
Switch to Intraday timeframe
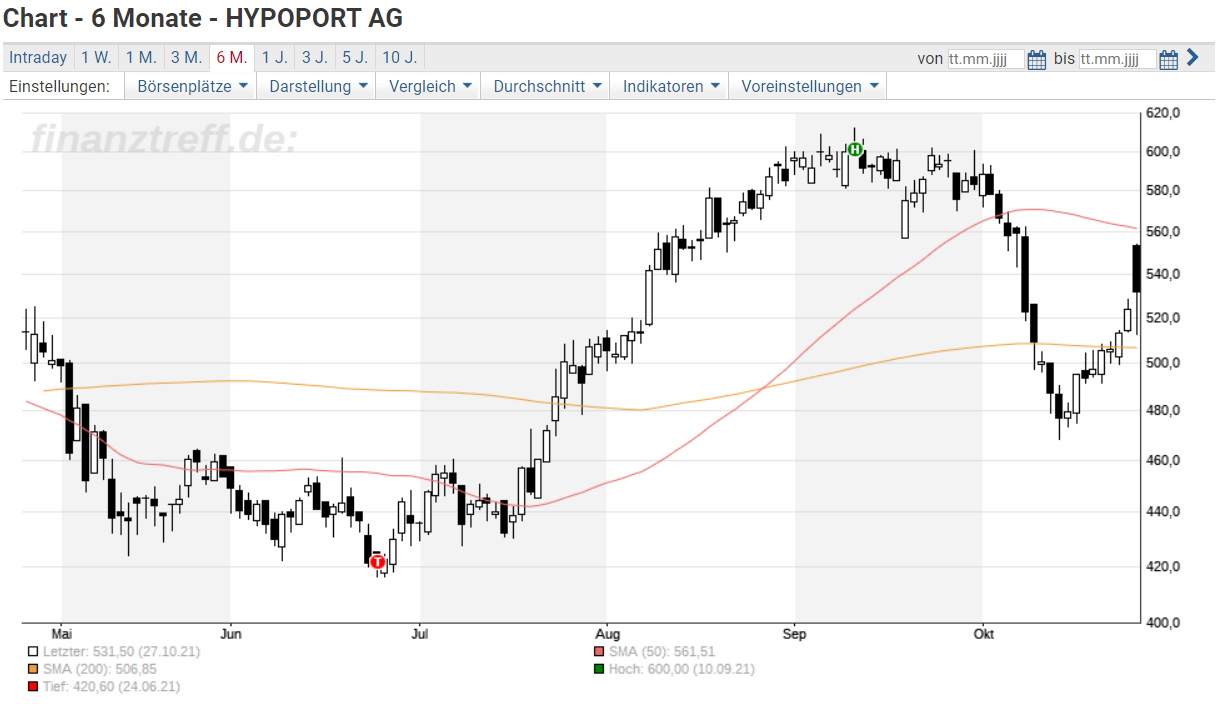click(38, 58)
